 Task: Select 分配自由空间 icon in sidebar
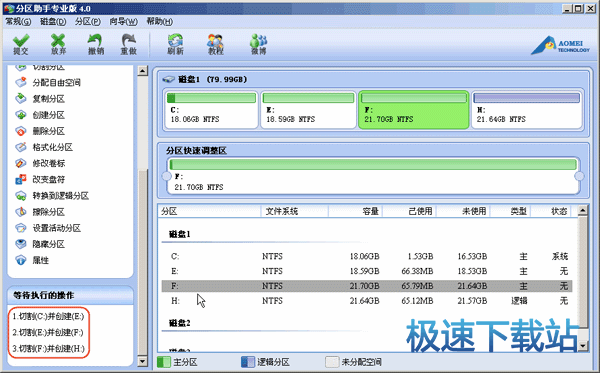(21, 82)
